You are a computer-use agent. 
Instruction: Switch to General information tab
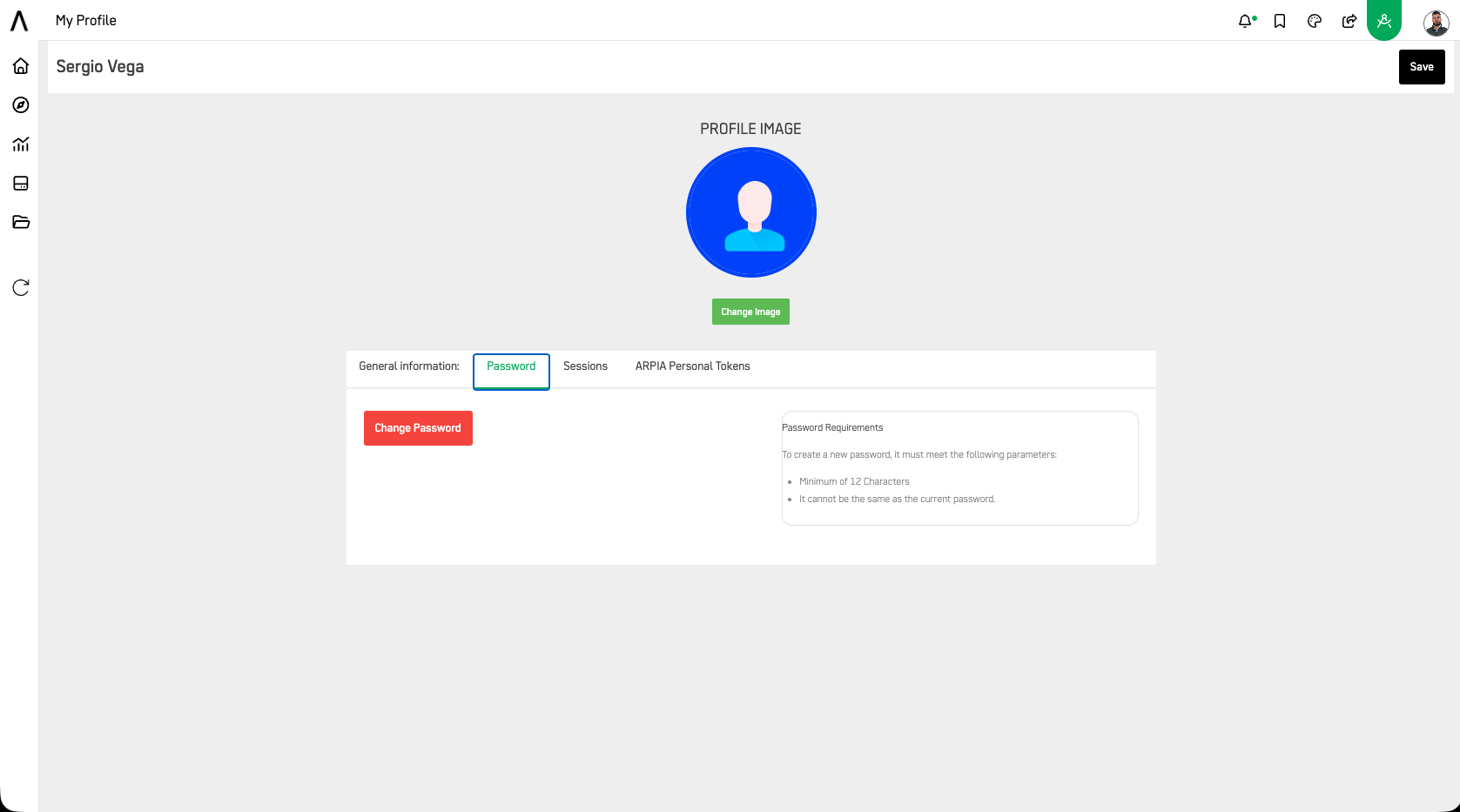(409, 366)
